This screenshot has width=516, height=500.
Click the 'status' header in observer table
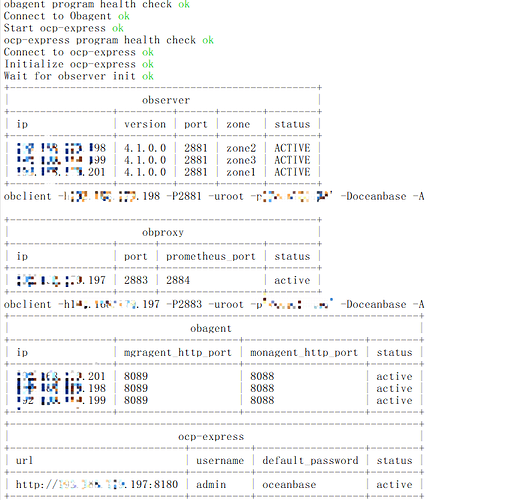coord(292,124)
